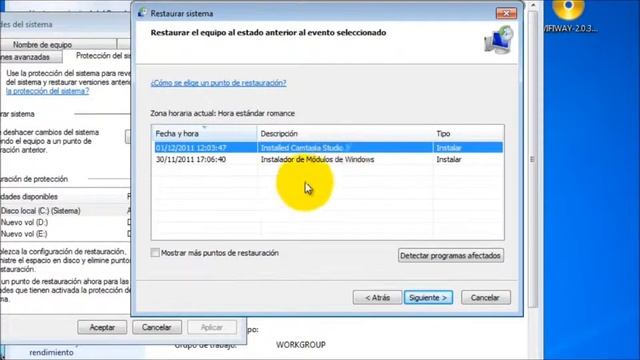The image size is (640, 360).
Task: Sort by the Fecha y hora column header
Action: 204,133
